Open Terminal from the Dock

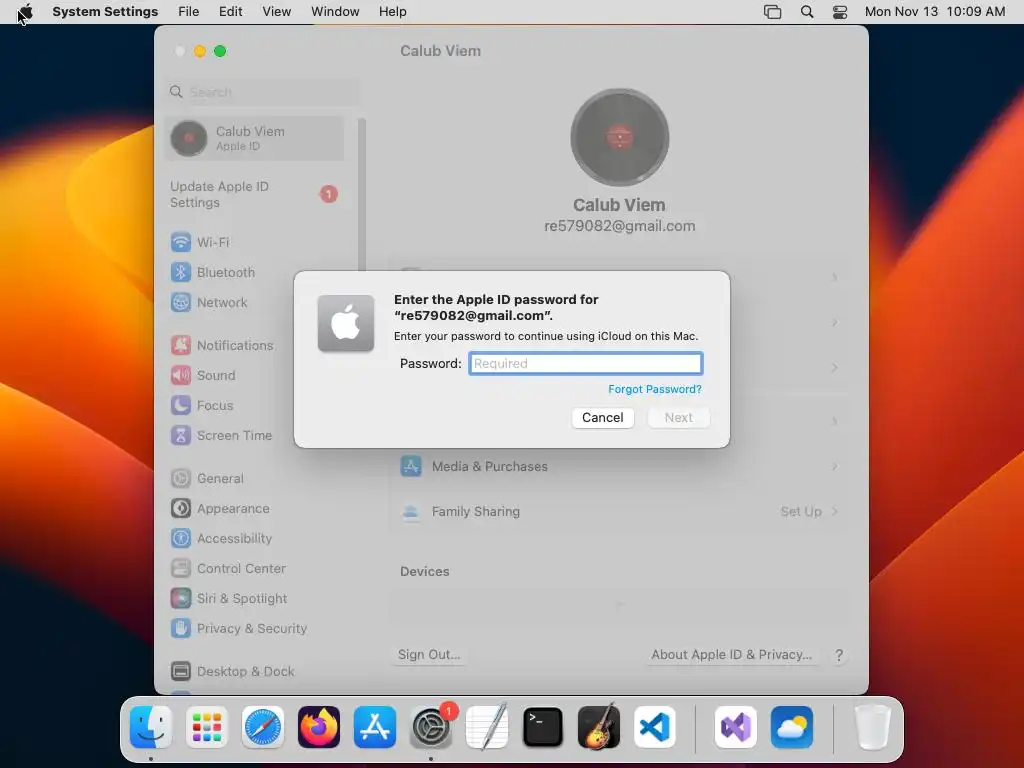[x=543, y=727]
